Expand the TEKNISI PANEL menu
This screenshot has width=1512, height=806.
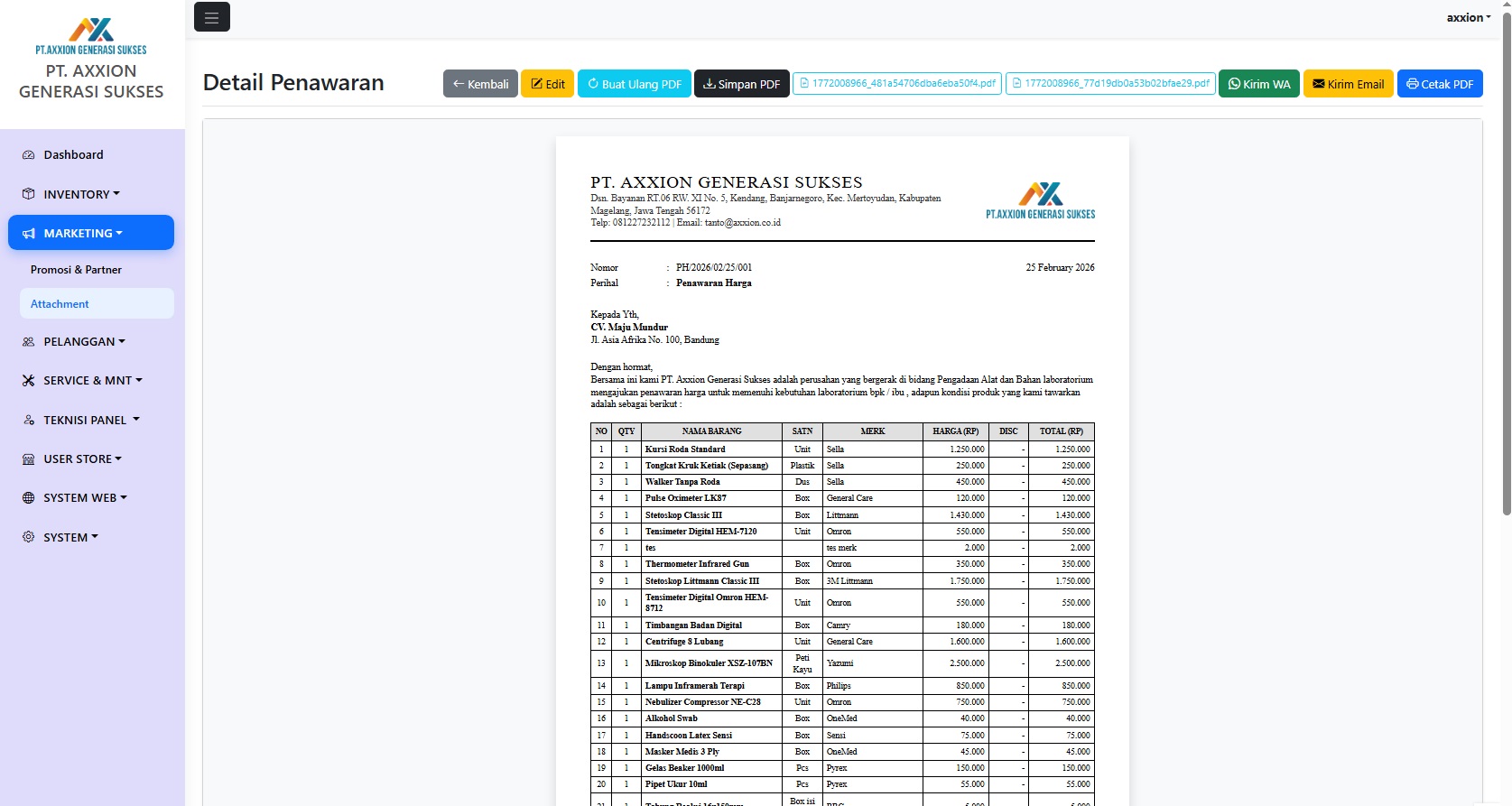pos(91,420)
